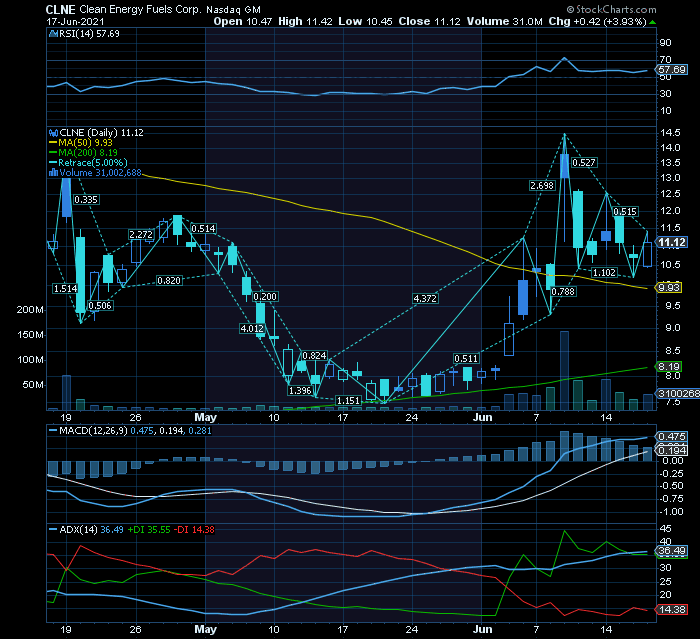Click the 4.372 retracement label
Image resolution: width=700 pixels, height=639 pixels.
425,299
